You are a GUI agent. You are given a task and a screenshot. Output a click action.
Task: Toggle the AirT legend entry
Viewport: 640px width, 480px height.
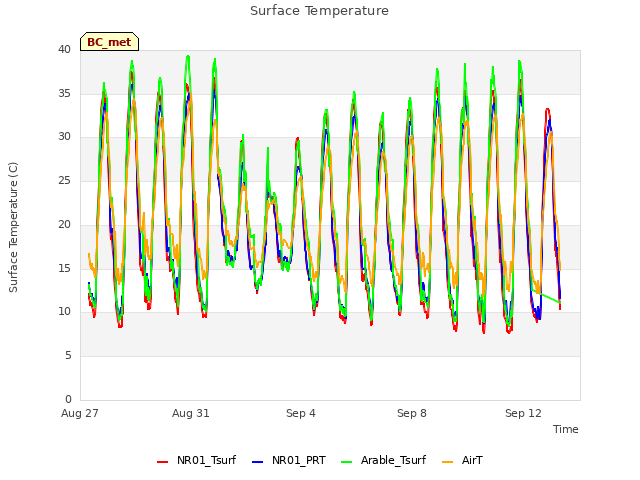click(x=462, y=460)
